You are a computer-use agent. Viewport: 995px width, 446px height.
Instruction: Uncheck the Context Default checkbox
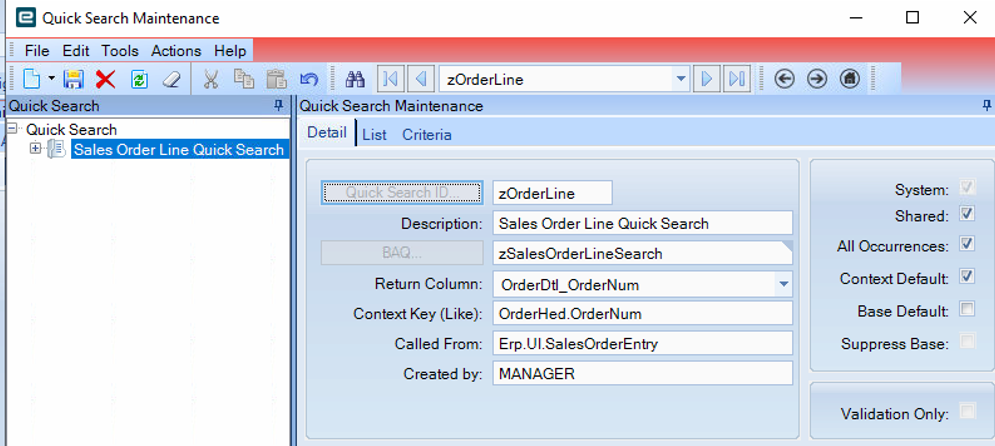967,276
